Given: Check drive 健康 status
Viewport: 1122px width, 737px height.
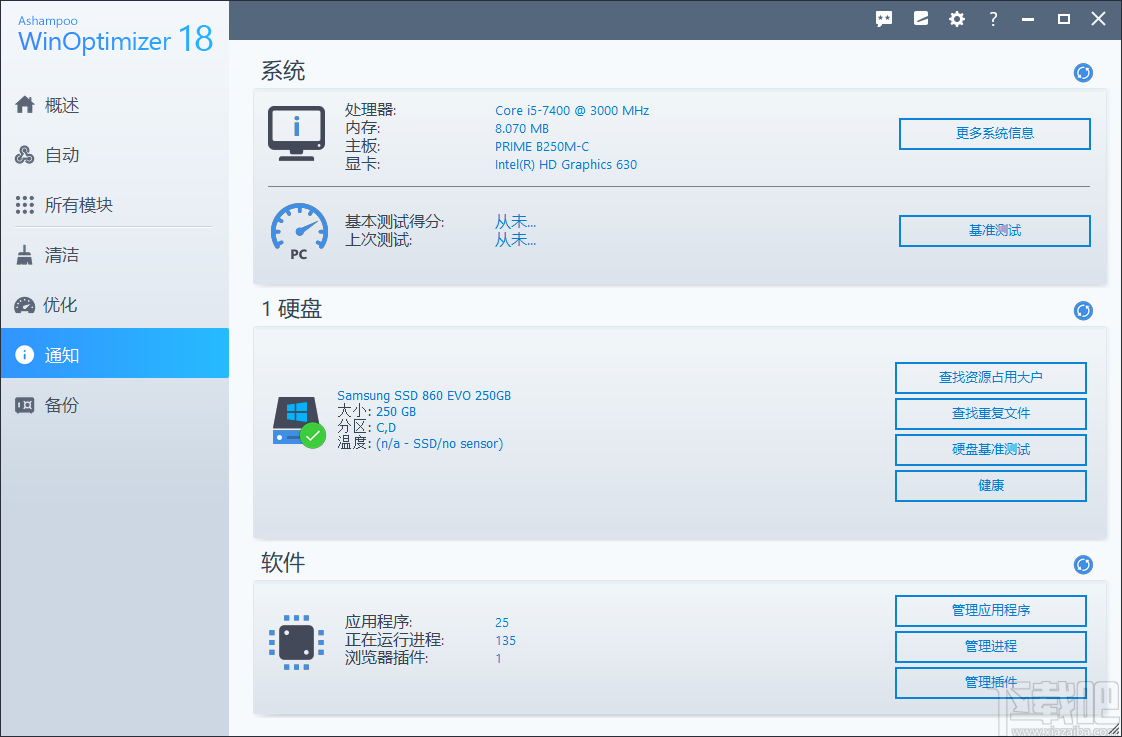Looking at the screenshot, I should point(990,485).
